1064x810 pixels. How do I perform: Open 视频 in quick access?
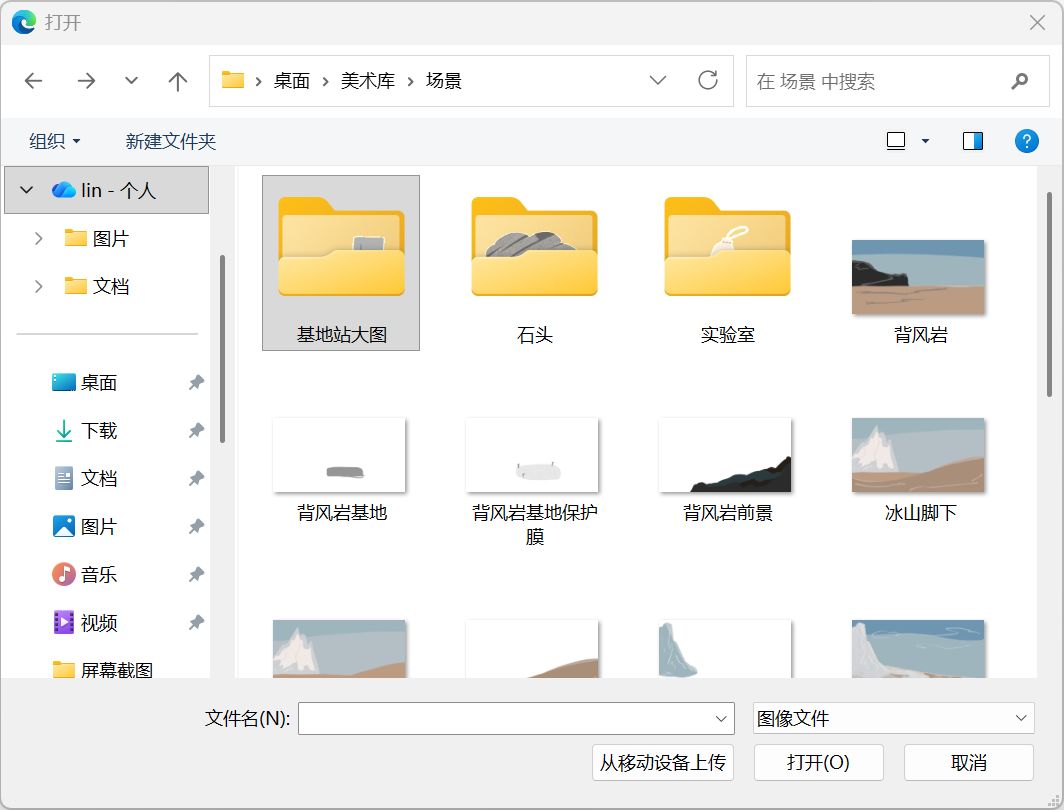pos(85,623)
